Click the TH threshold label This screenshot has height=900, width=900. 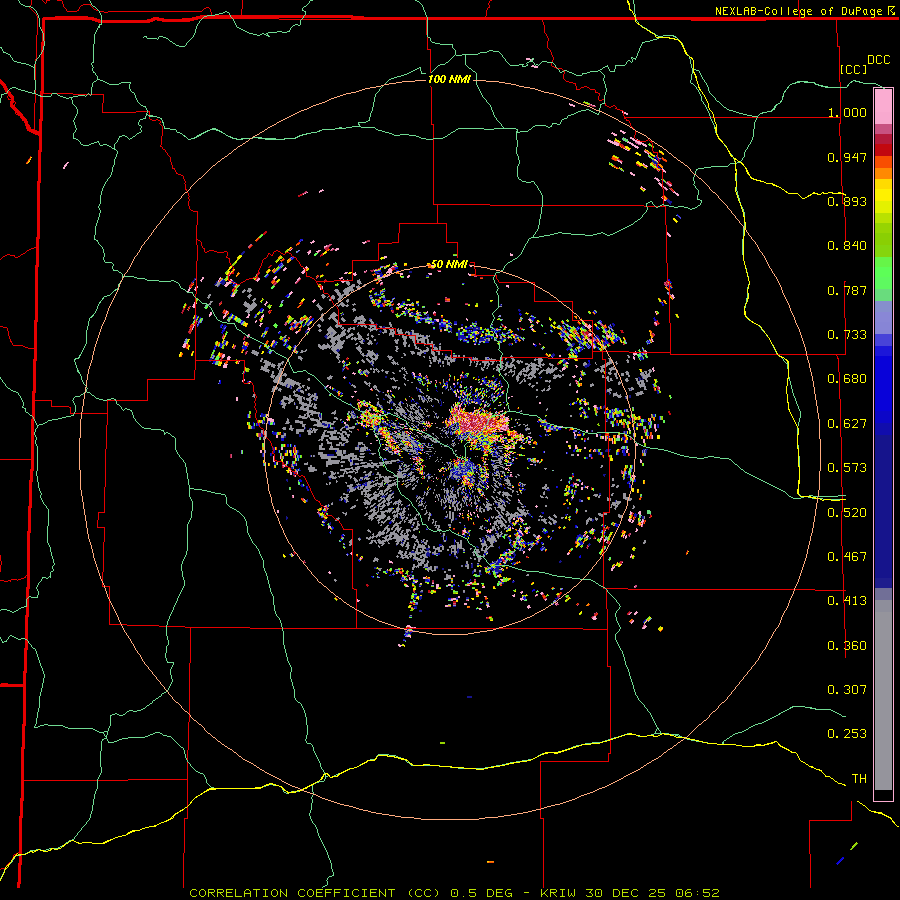tap(859, 779)
